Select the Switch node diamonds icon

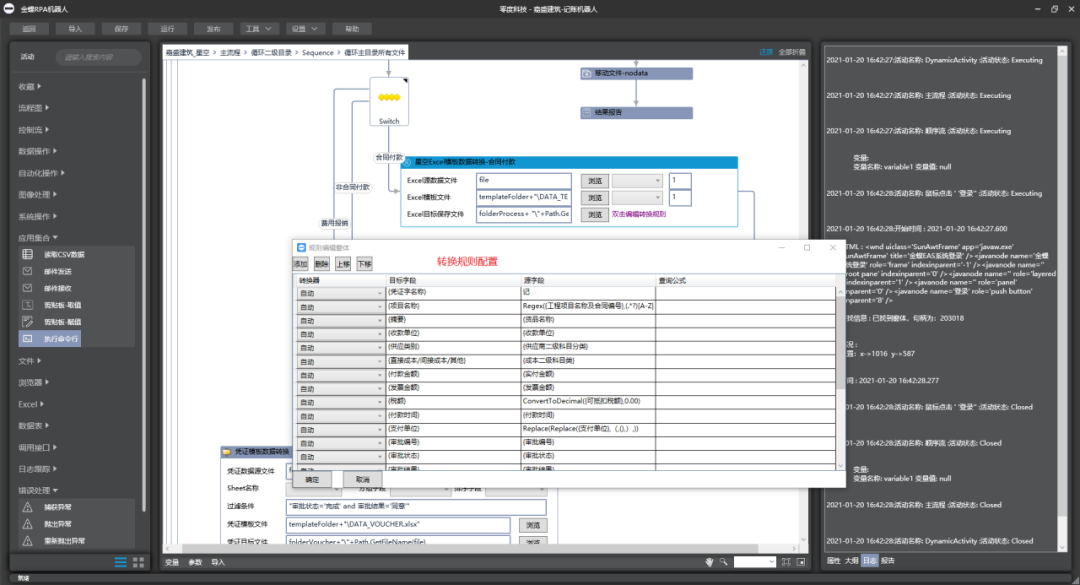[389, 97]
